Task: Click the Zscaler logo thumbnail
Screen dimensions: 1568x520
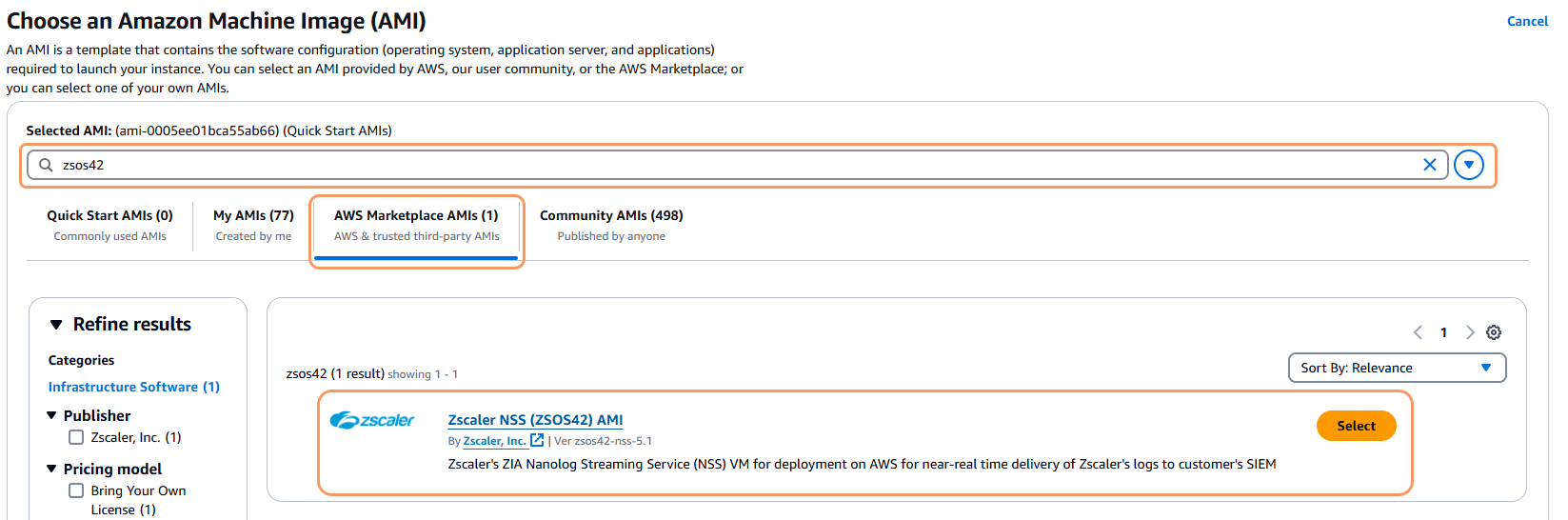Action: [x=372, y=421]
